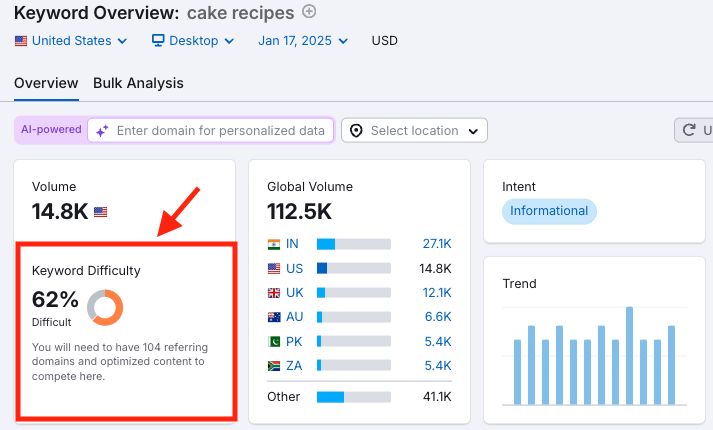Viewport: 713px width, 430px height.
Task: Click the location pin icon
Action: tap(356, 131)
